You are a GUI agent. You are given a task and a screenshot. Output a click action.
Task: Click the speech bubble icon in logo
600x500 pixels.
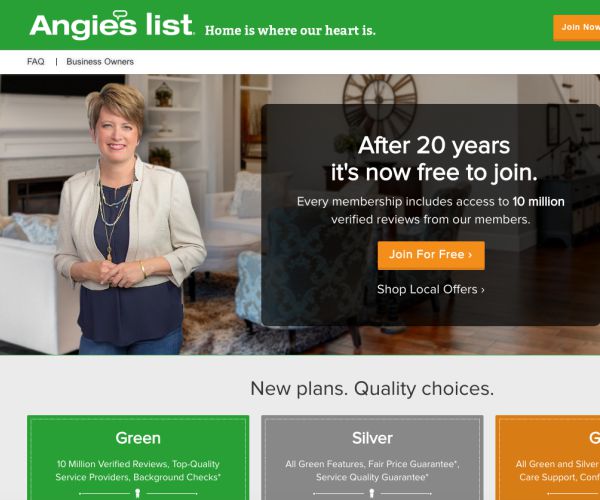(x=120, y=15)
